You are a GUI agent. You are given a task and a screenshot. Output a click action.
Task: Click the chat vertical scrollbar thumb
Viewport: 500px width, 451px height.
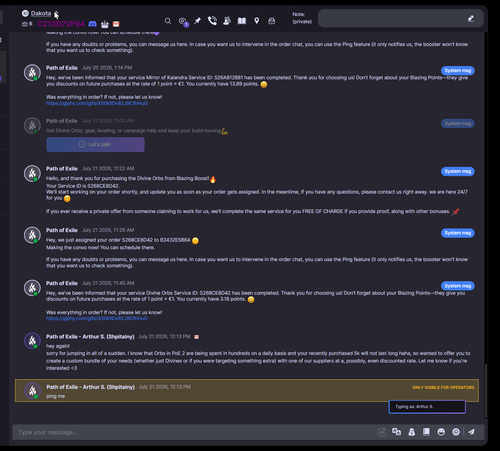pyautogui.click(x=486, y=390)
